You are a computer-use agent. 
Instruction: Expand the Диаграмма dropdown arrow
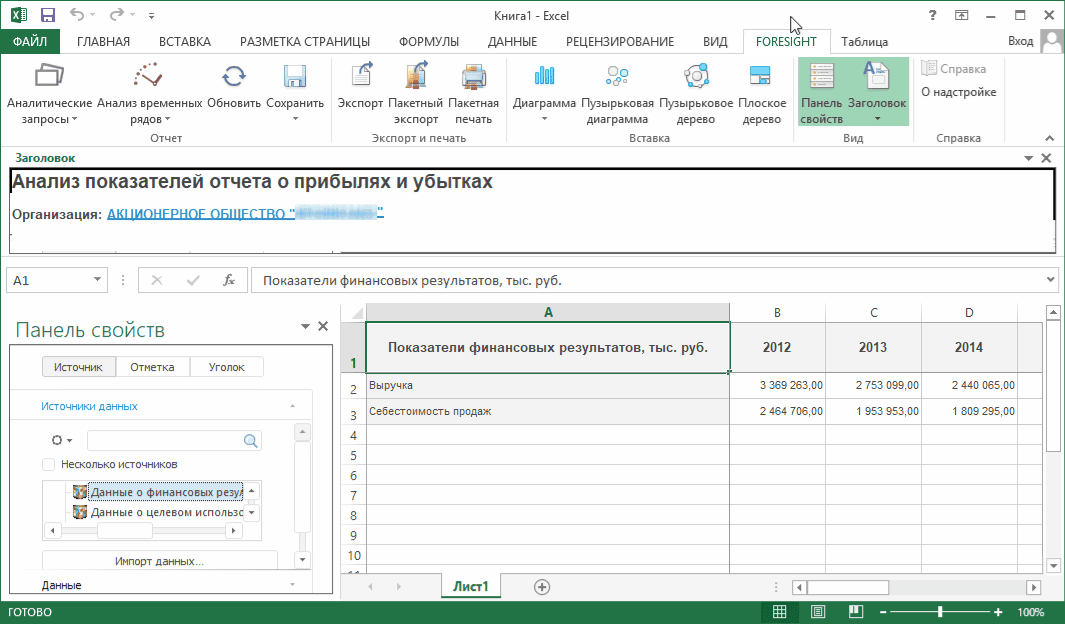tap(545, 119)
